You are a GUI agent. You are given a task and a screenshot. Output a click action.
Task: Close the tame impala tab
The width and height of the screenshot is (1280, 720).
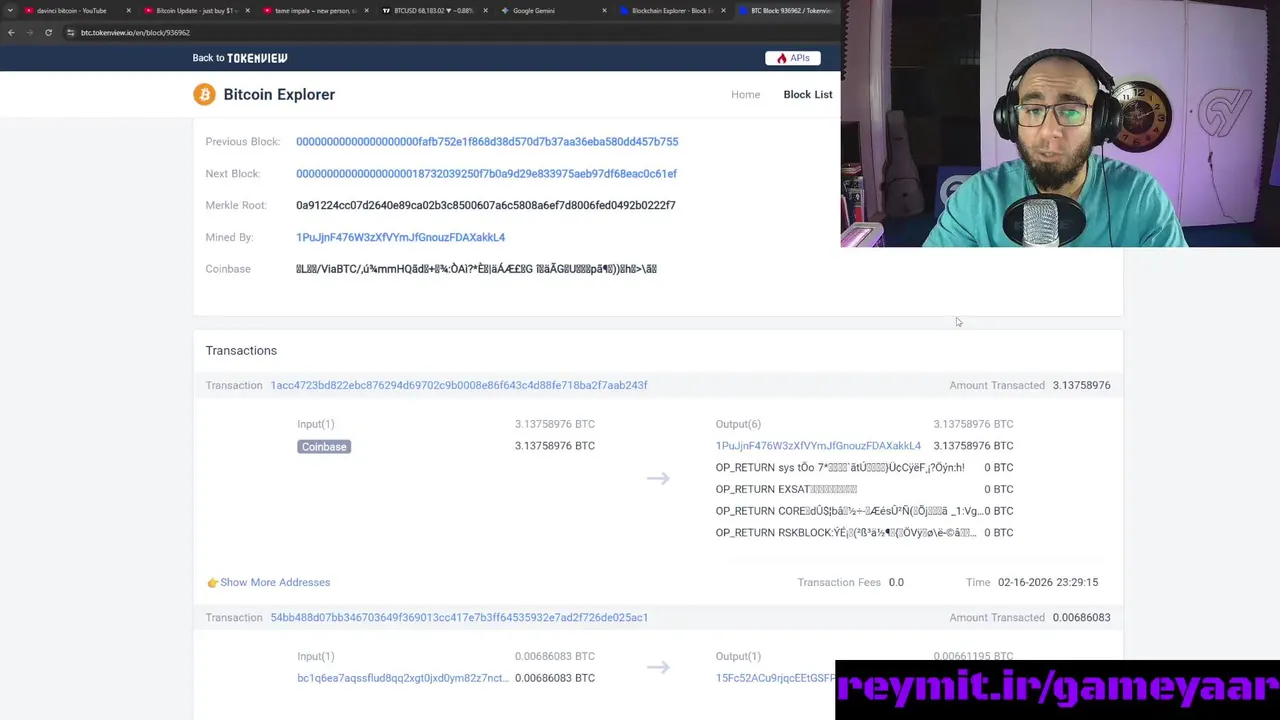coord(367,10)
